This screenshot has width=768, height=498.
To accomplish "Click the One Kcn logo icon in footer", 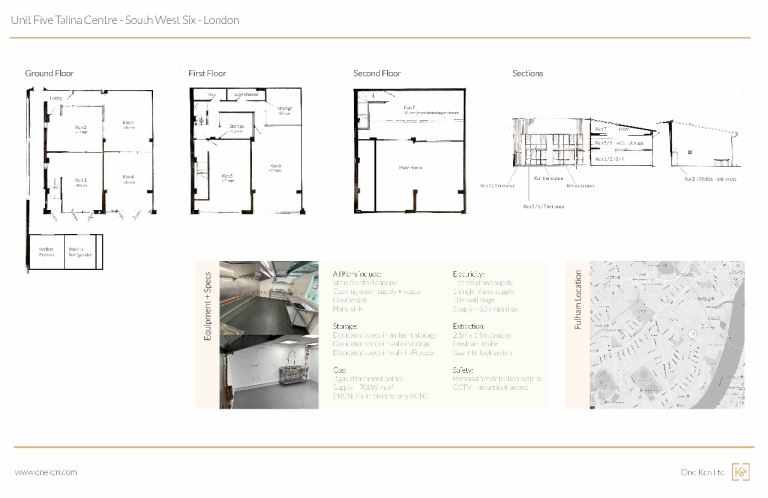I will (740, 472).
